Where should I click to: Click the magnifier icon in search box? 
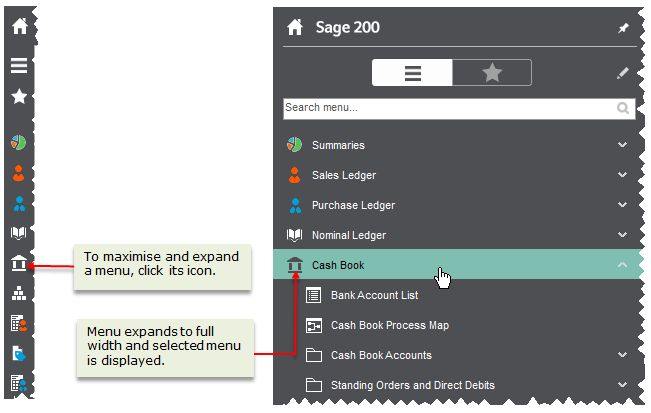pyautogui.click(x=623, y=108)
